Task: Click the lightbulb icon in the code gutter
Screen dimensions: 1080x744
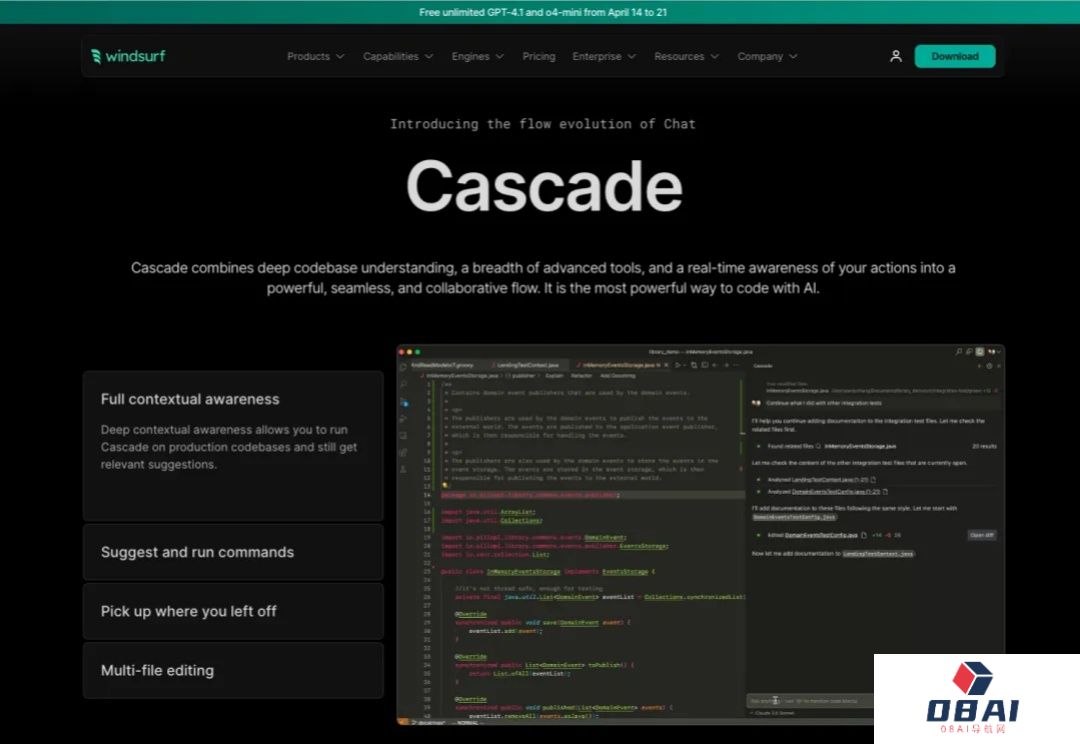Action: click(x=445, y=486)
